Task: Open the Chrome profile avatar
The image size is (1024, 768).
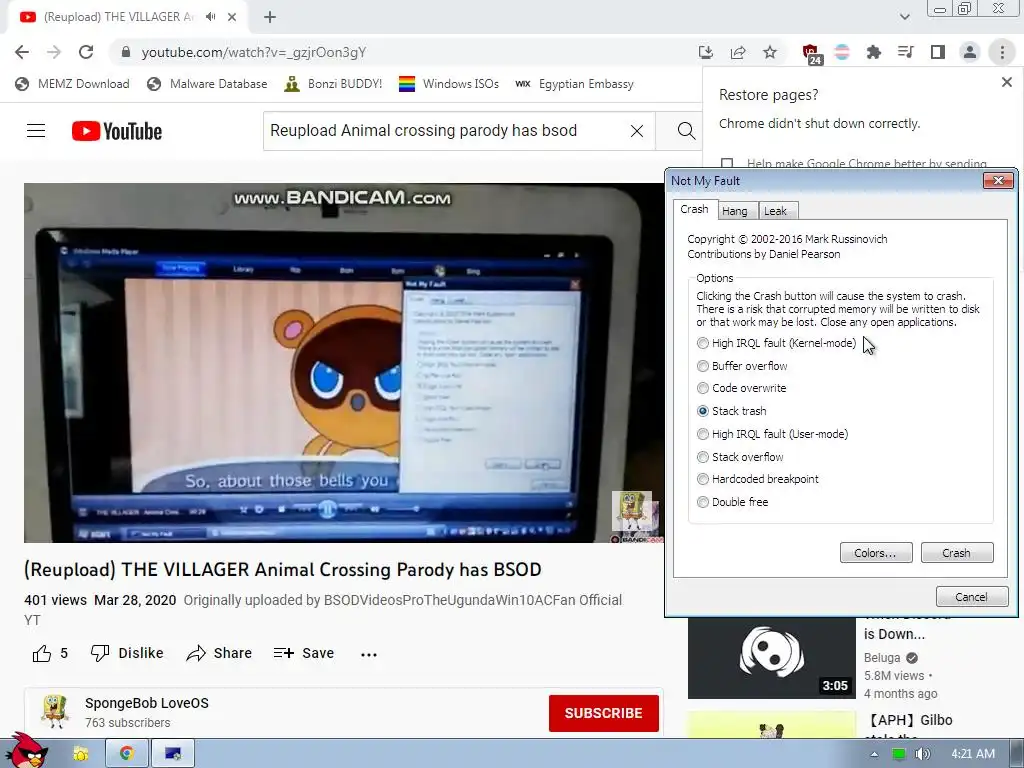Action: (x=970, y=52)
